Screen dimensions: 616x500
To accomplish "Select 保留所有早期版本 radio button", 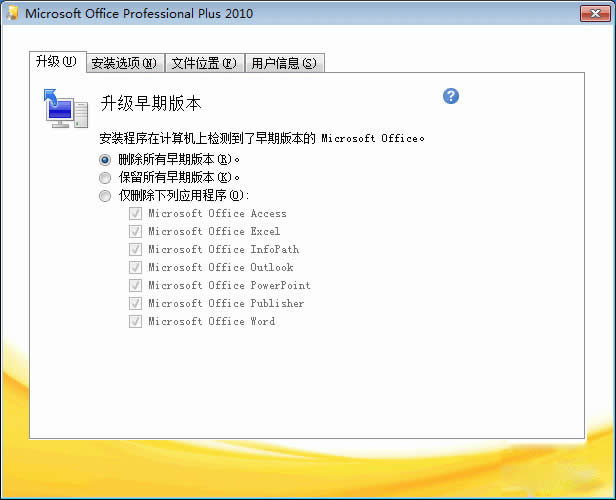I will (x=104, y=178).
